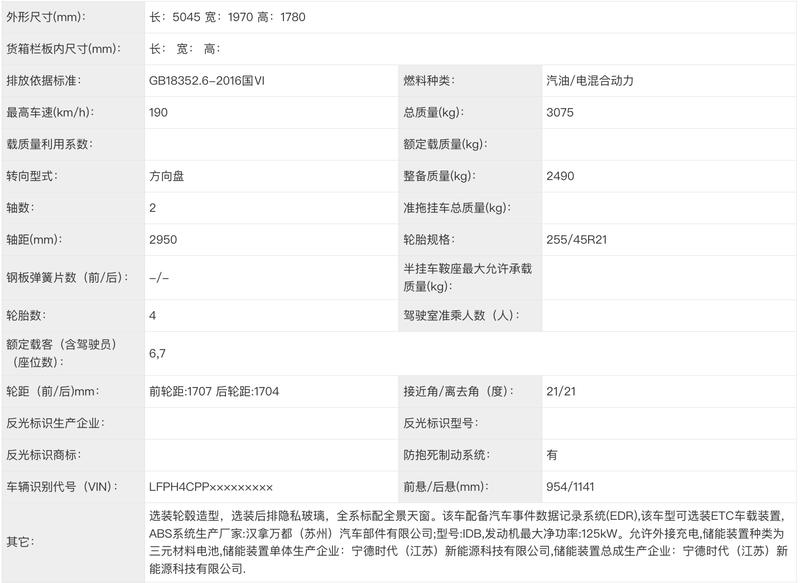This screenshot has height=583, width=800.
Task: Select the max speed value 190
Action: pos(158,112)
